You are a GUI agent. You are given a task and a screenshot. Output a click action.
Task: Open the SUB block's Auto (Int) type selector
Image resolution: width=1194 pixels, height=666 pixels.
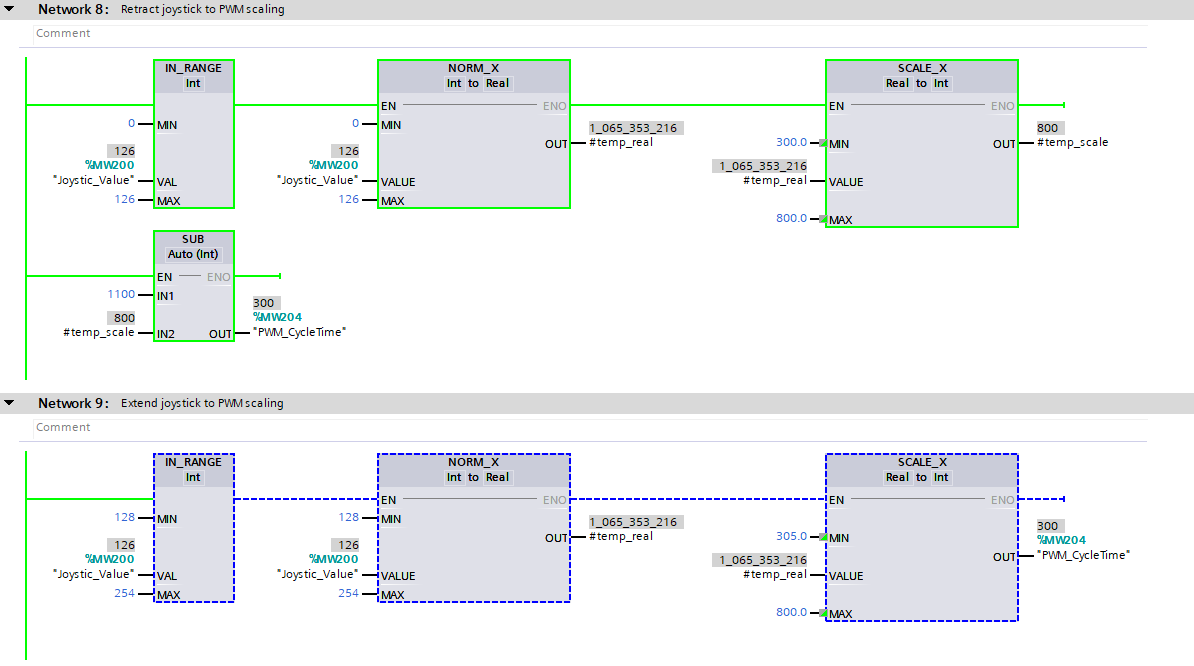tap(193, 254)
